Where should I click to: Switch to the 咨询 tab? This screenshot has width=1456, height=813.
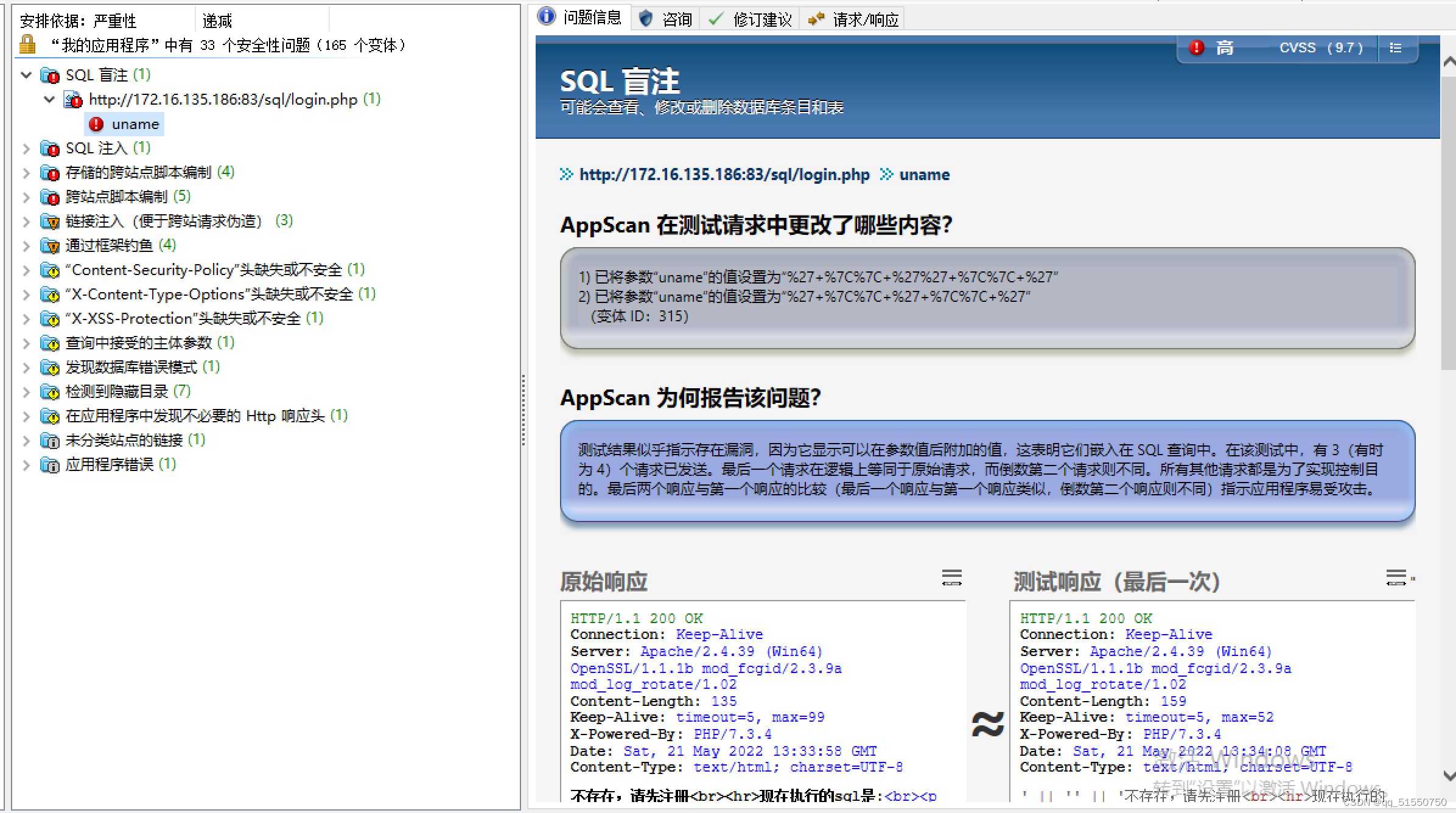[x=666, y=19]
